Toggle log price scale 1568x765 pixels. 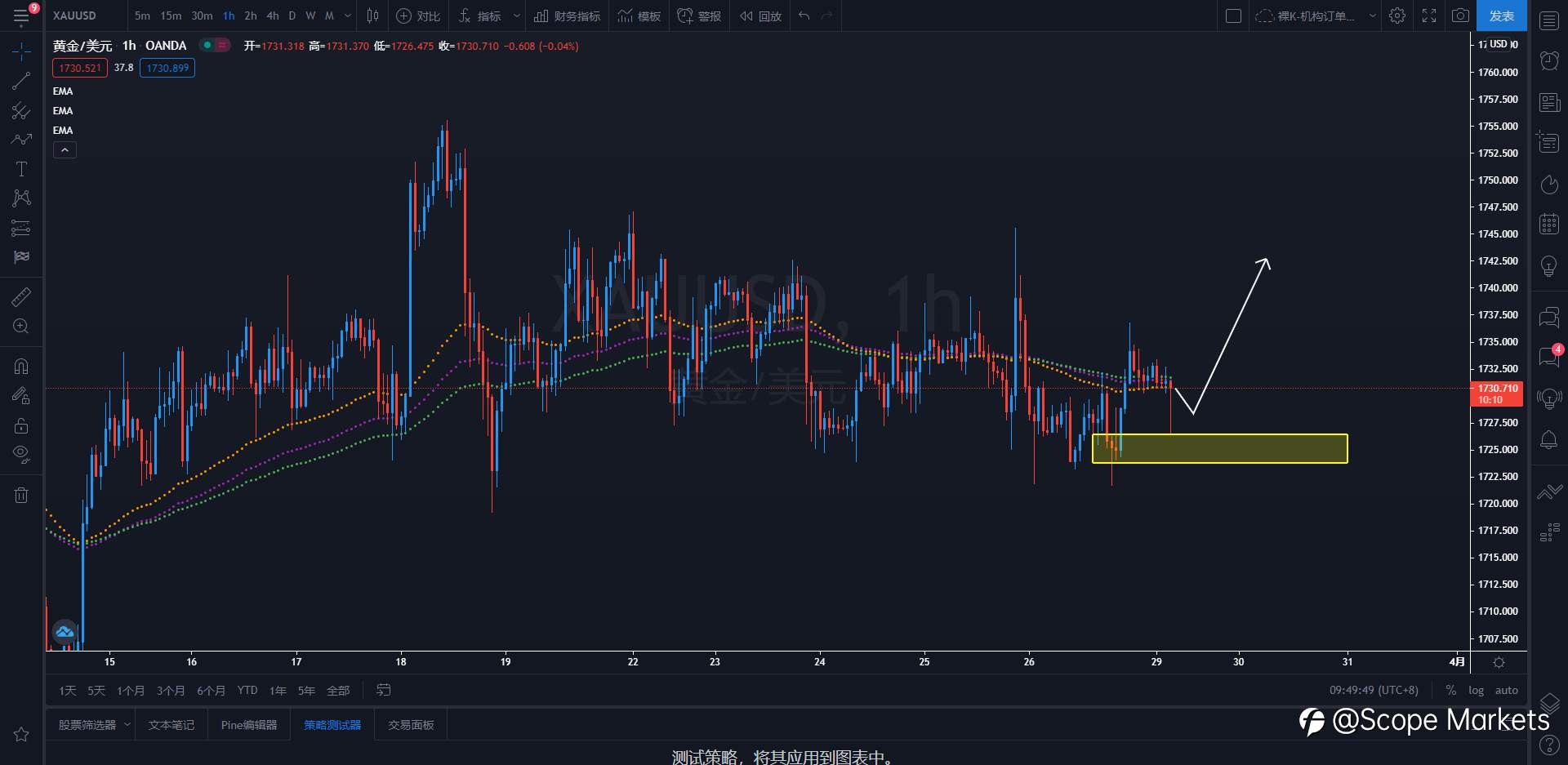click(x=1476, y=691)
